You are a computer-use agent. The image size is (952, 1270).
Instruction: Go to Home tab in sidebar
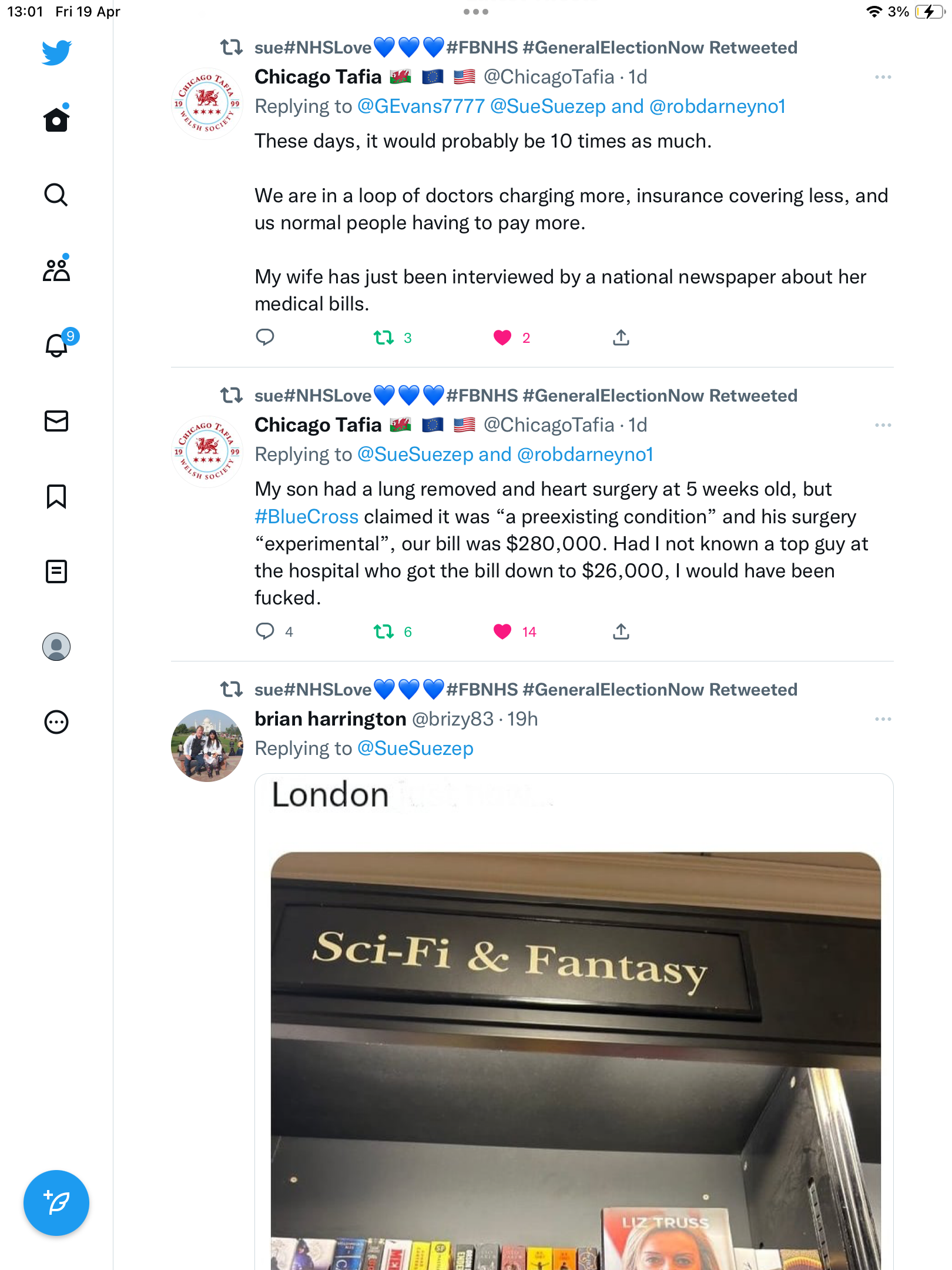(x=56, y=119)
